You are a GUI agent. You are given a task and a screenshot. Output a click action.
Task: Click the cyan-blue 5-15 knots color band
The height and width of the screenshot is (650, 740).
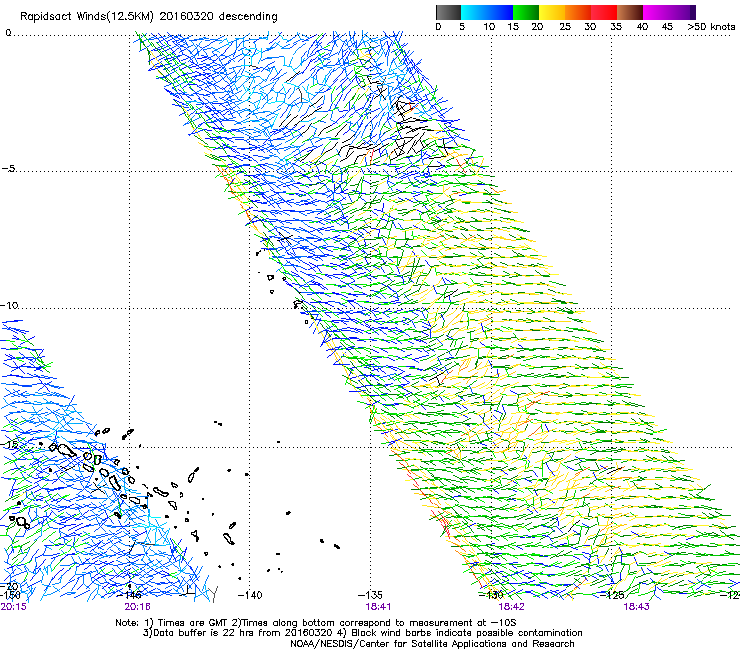click(487, 12)
